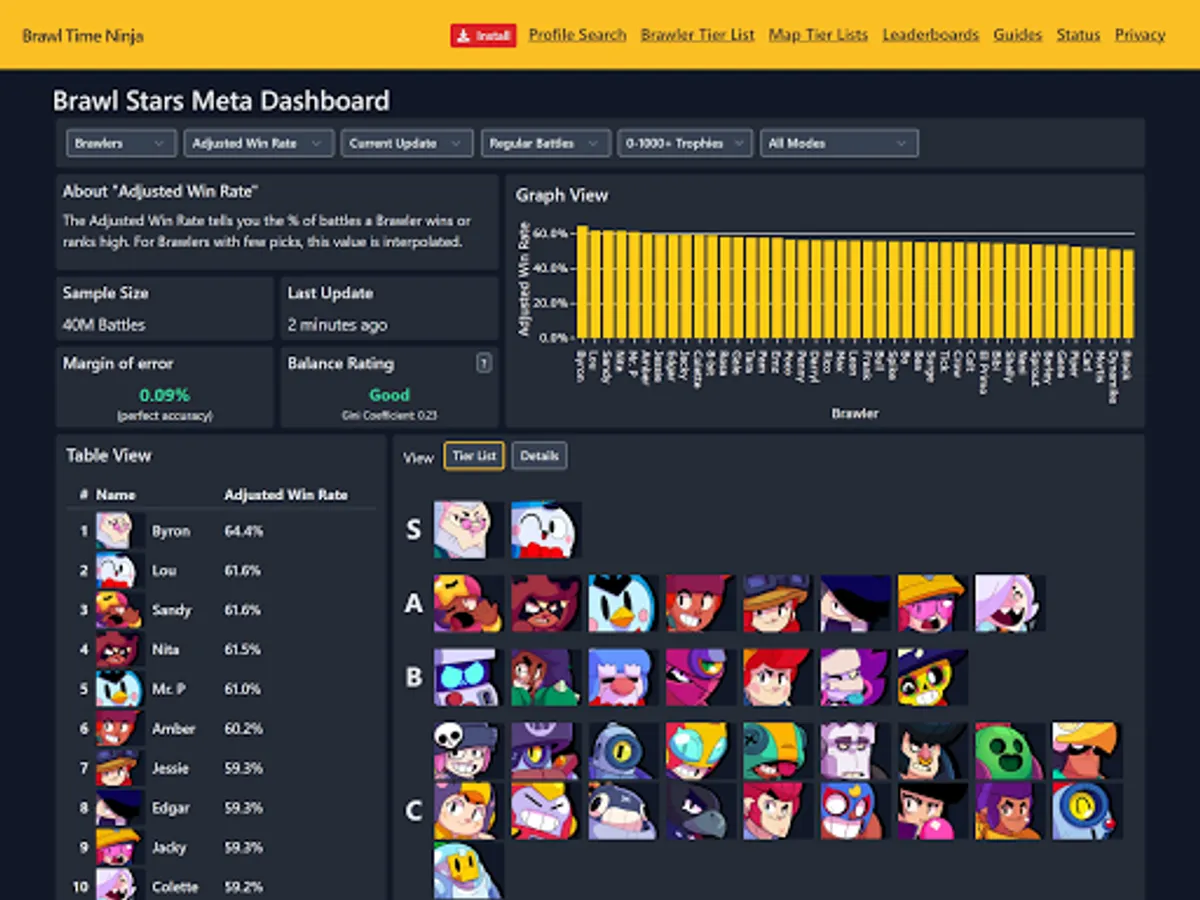Viewport: 1200px width, 900px height.
Task: Open the Profile Search link
Action: pyautogui.click(x=577, y=34)
